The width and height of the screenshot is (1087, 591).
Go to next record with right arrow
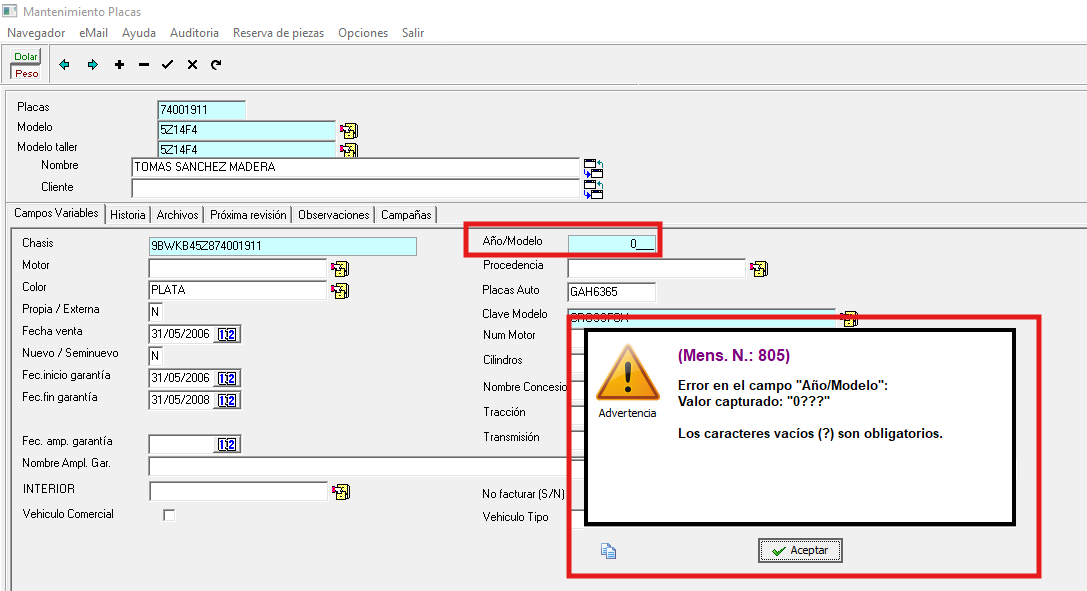[93, 65]
